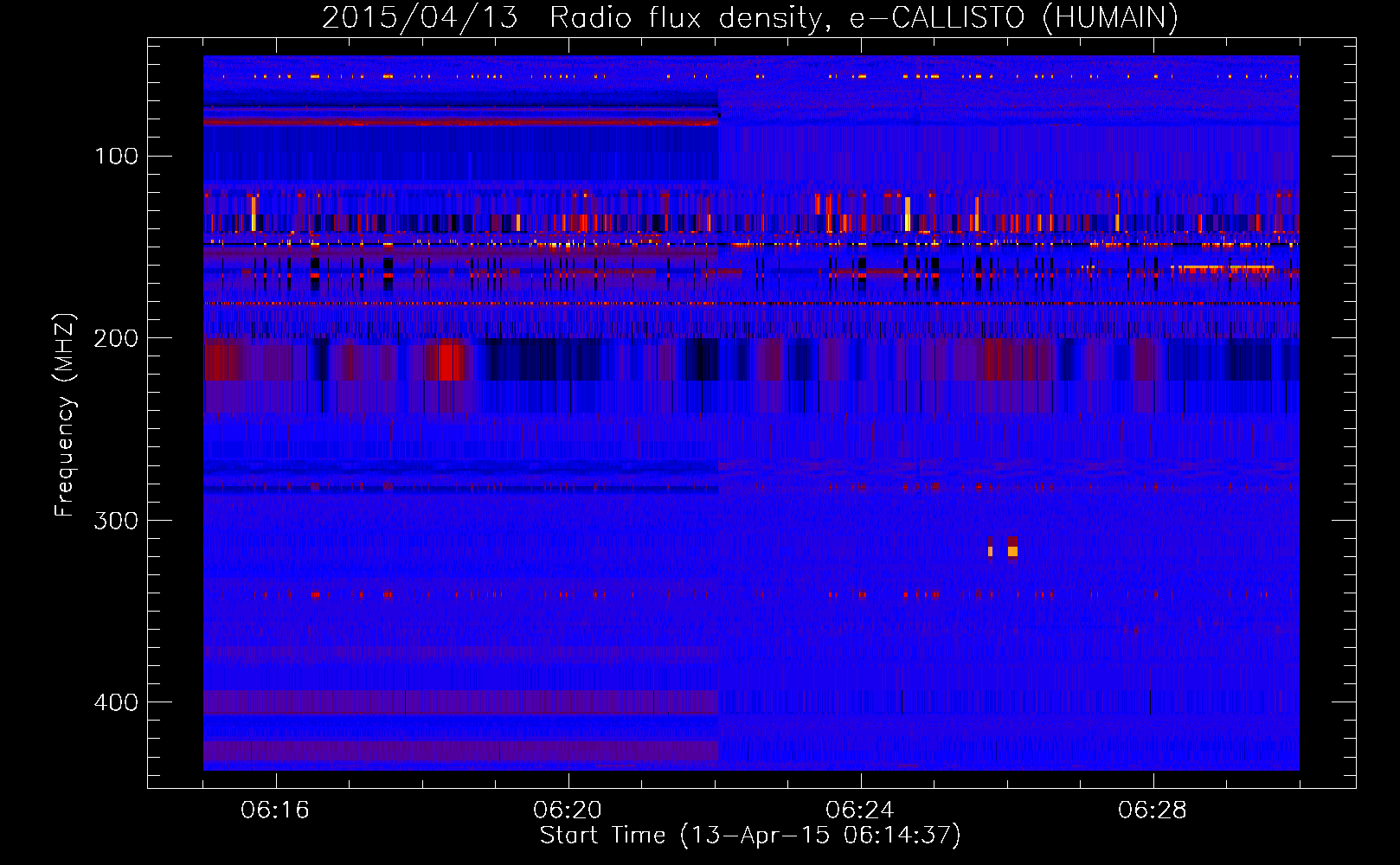The height and width of the screenshot is (865, 1400).
Task: Select the 200 frequency tick label
Action: coord(116,338)
